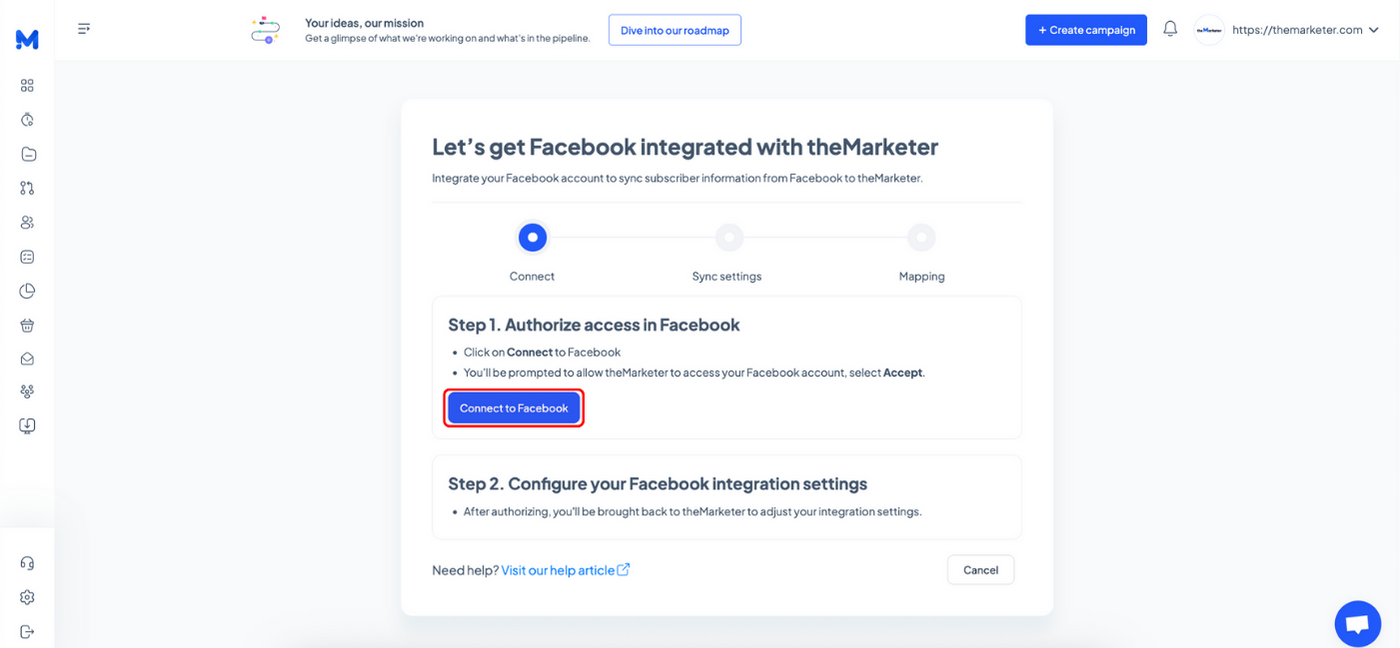Image resolution: width=1400 pixels, height=648 pixels.
Task: Click theMarketer logo in sidebar
Action: pos(27,39)
